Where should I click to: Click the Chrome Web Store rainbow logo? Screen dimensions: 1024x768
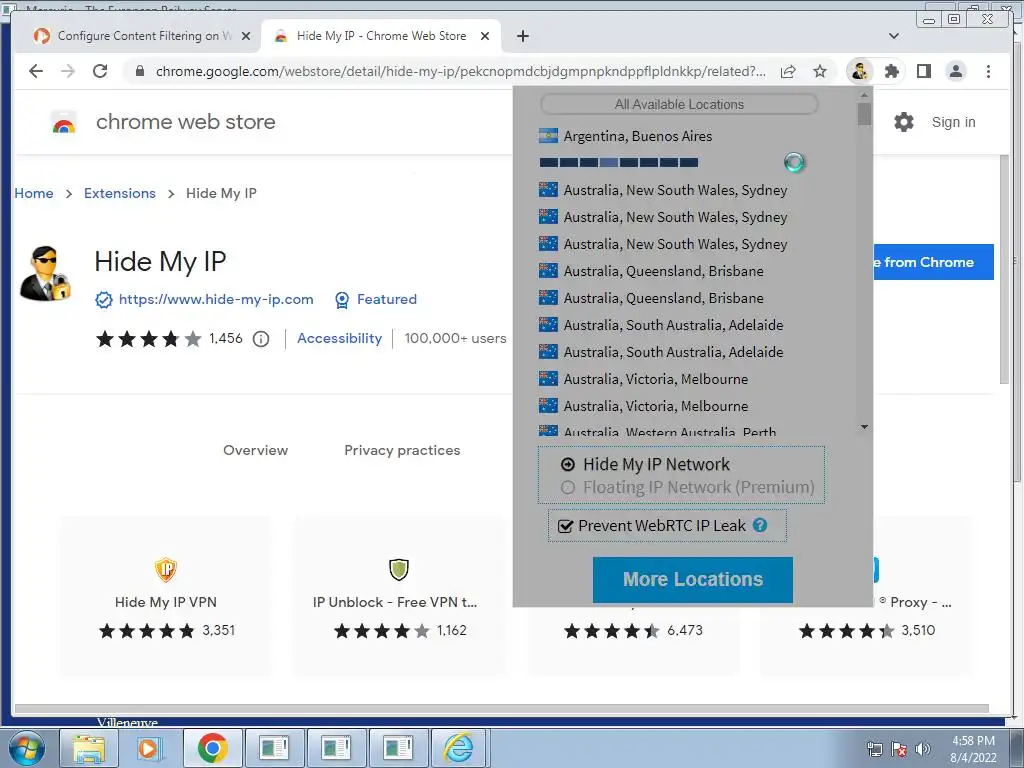[x=63, y=122]
